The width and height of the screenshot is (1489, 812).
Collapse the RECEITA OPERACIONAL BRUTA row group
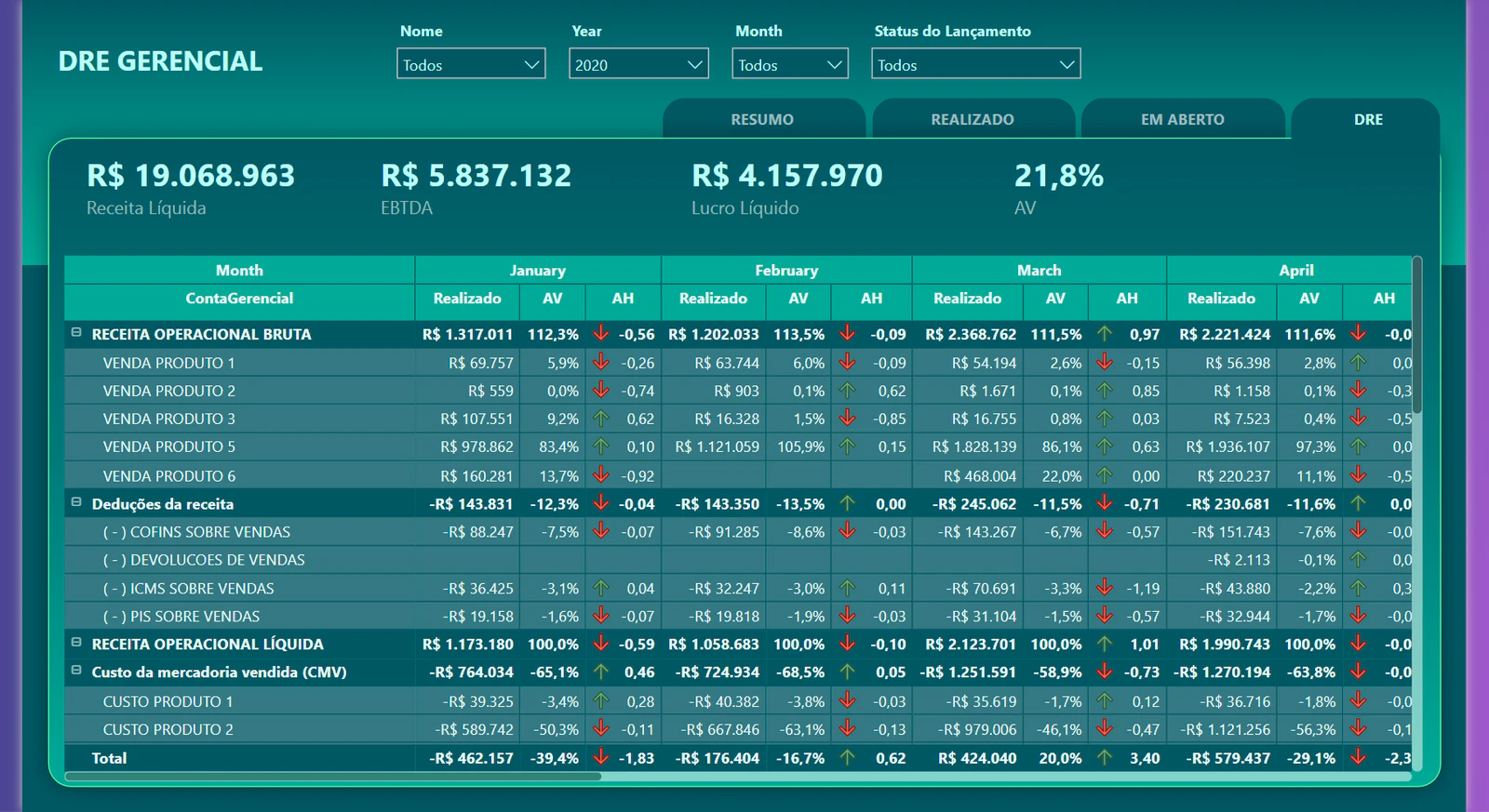[x=76, y=332]
